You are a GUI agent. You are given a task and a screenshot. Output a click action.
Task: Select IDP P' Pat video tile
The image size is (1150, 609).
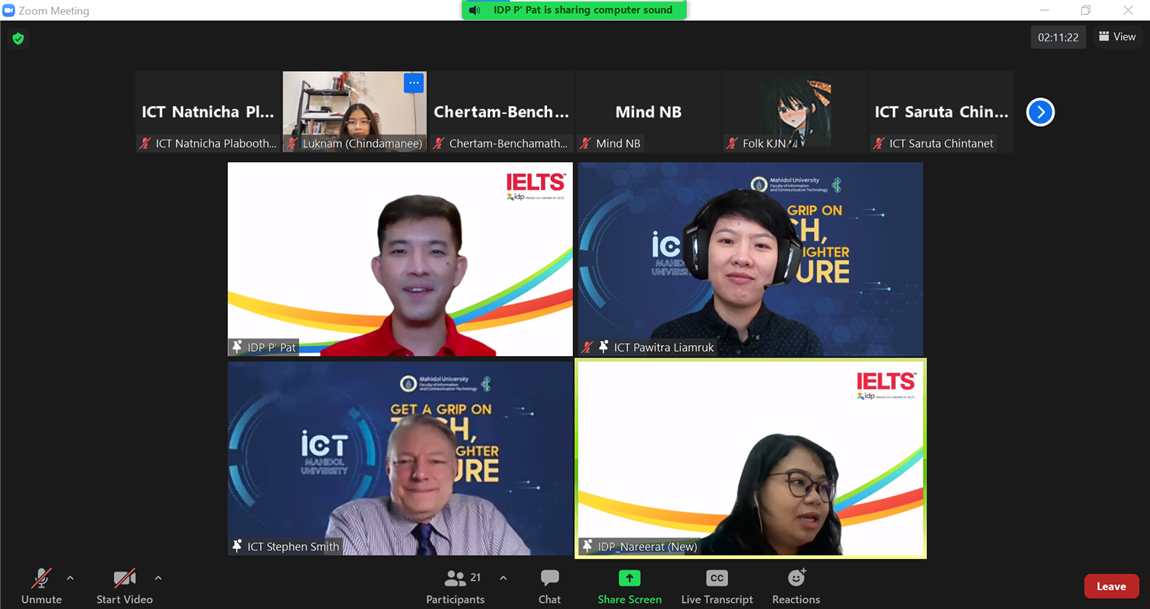tap(400, 259)
